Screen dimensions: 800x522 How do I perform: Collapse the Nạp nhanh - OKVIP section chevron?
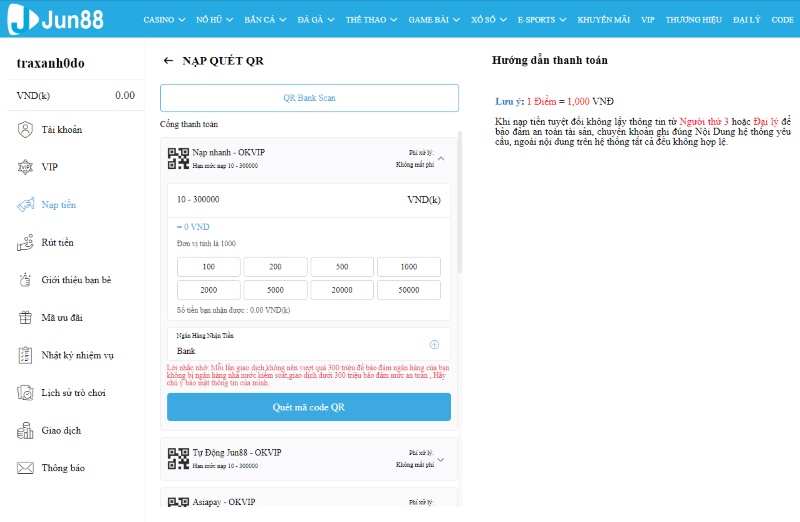coord(441,159)
